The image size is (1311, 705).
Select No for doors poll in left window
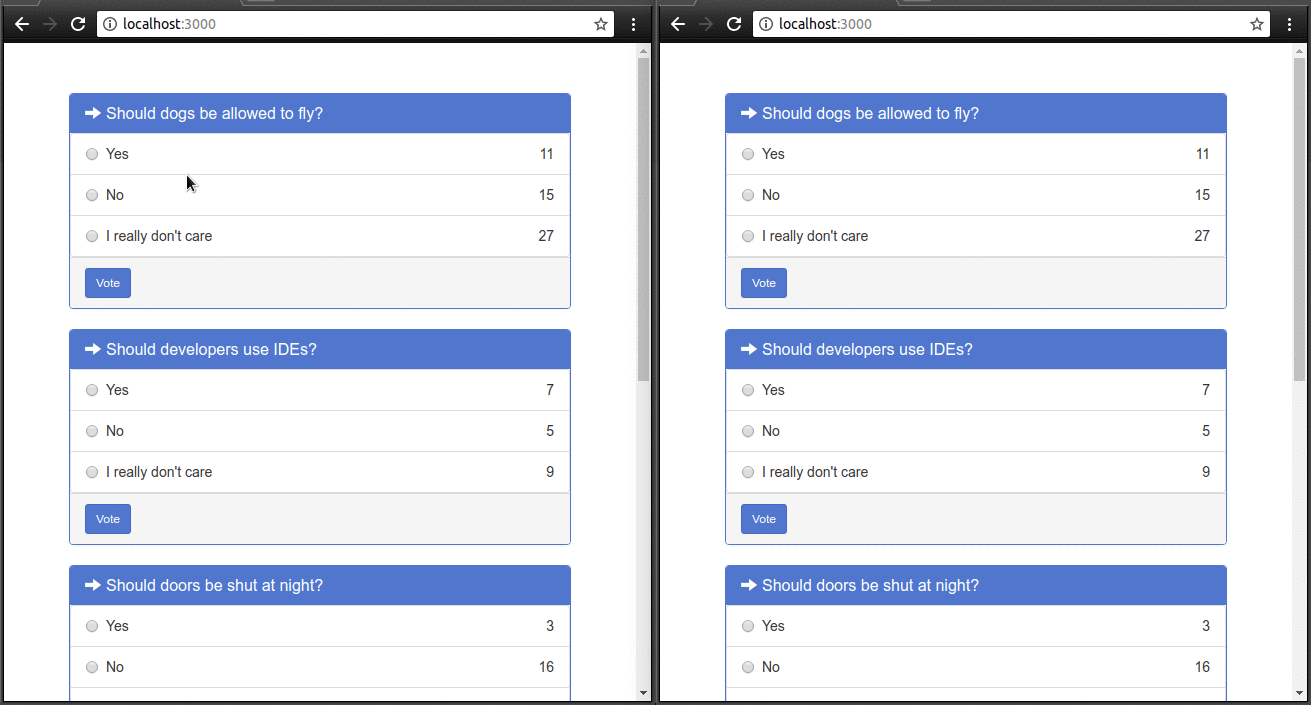coord(92,667)
